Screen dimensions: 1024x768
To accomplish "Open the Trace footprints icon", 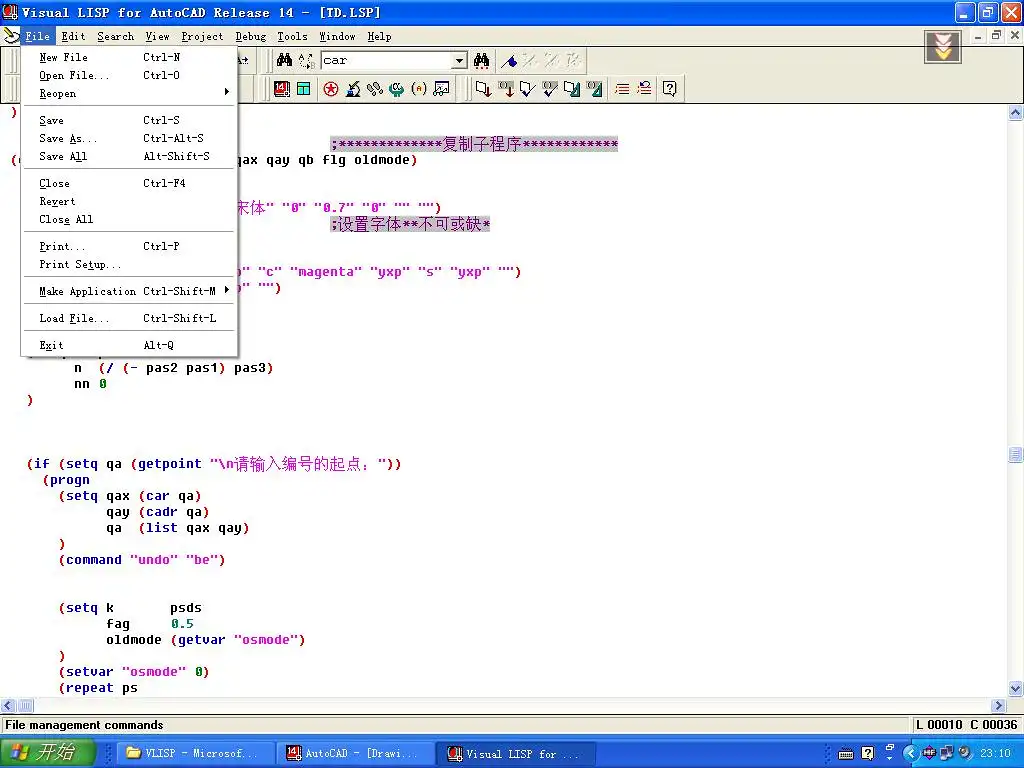I will pyautogui.click(x=375, y=89).
